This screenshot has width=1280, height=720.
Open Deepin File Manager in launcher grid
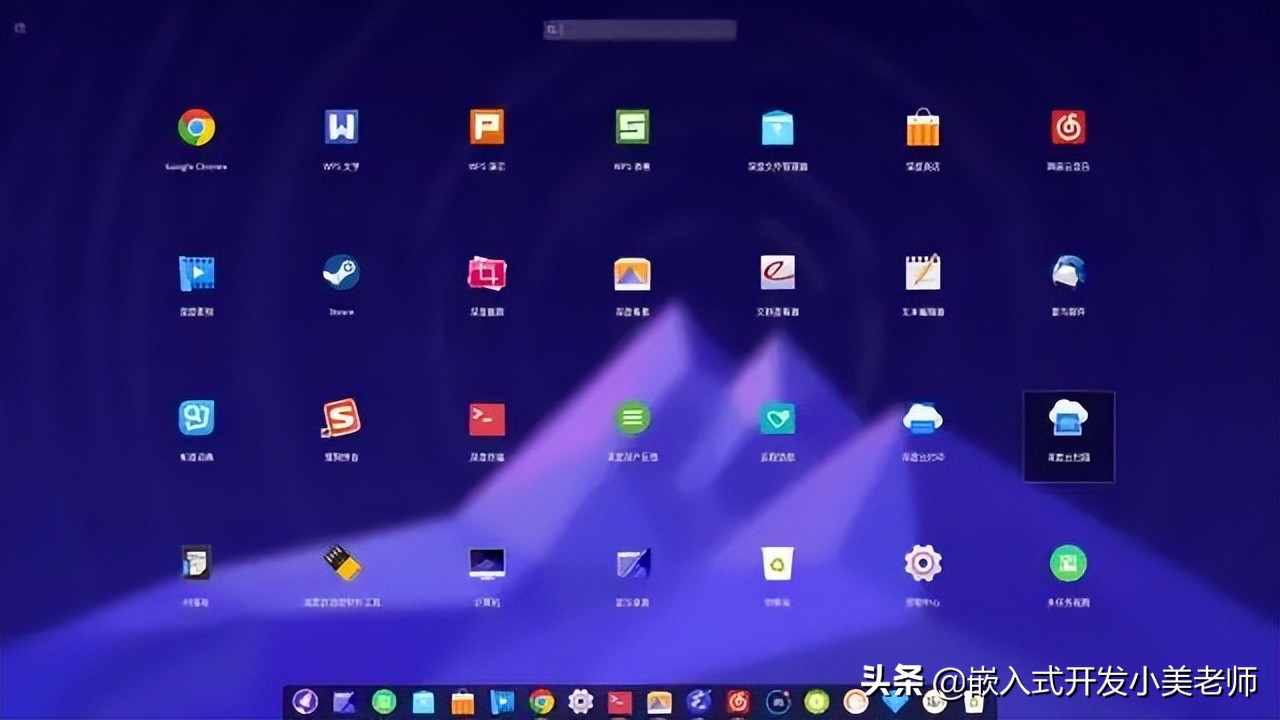pos(777,127)
